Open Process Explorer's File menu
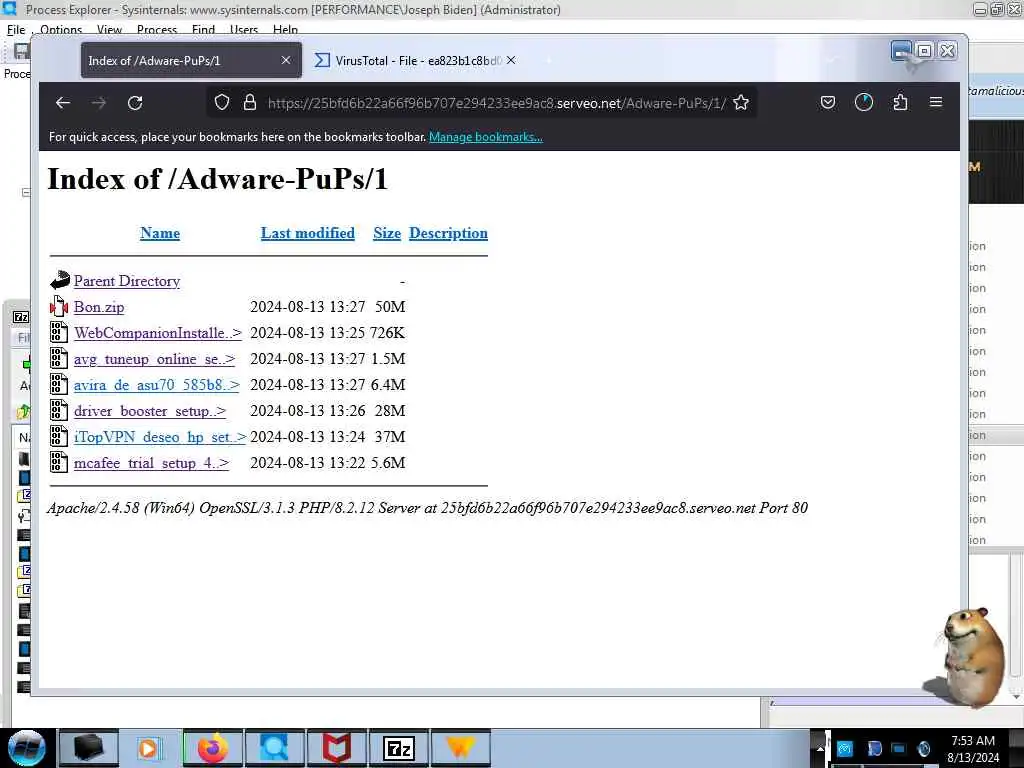Viewport: 1024px width, 768px height. pos(16,29)
